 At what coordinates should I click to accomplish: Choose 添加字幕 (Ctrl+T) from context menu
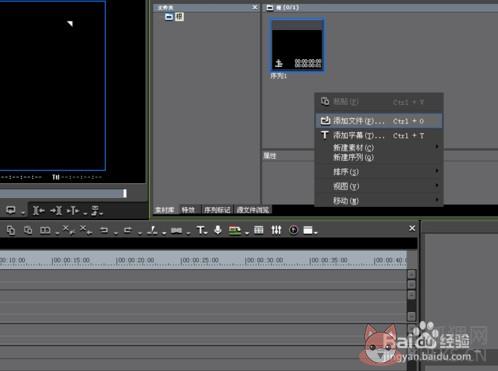click(379, 135)
